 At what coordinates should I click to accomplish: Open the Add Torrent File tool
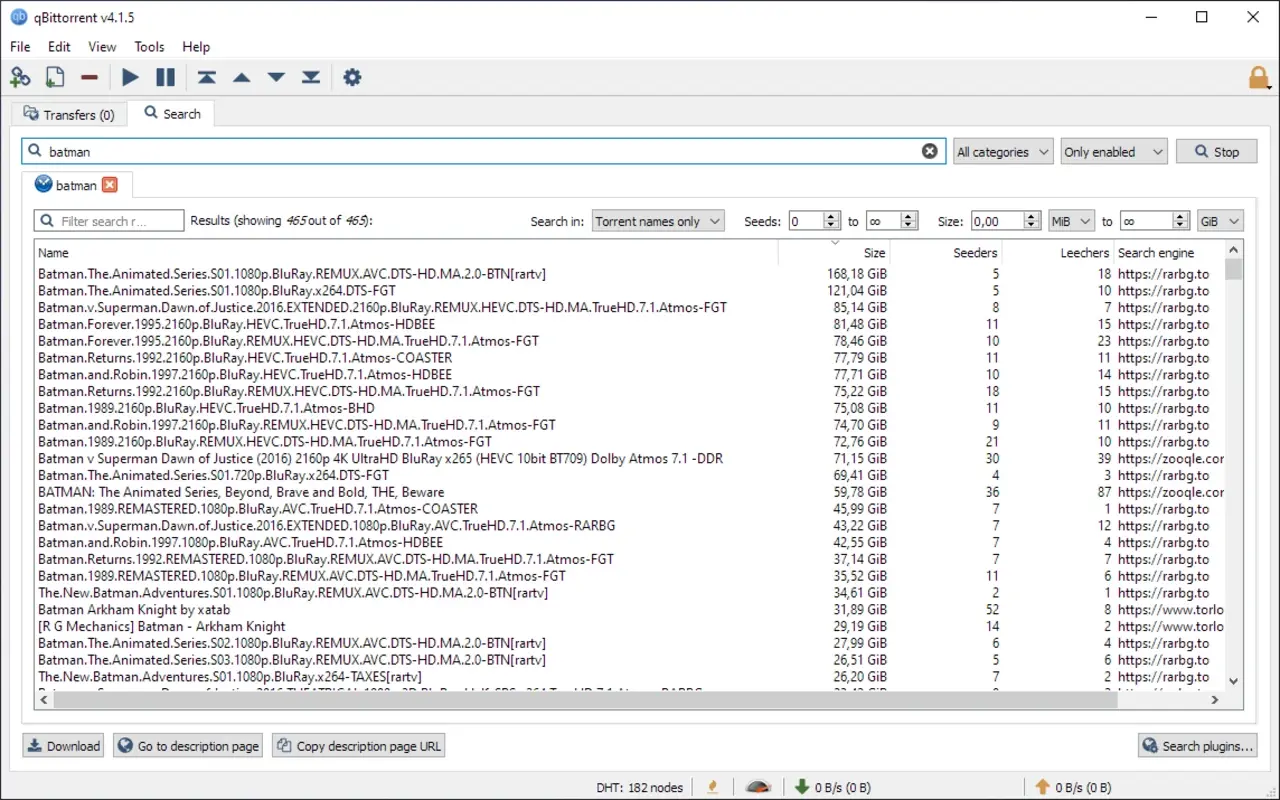coord(55,77)
